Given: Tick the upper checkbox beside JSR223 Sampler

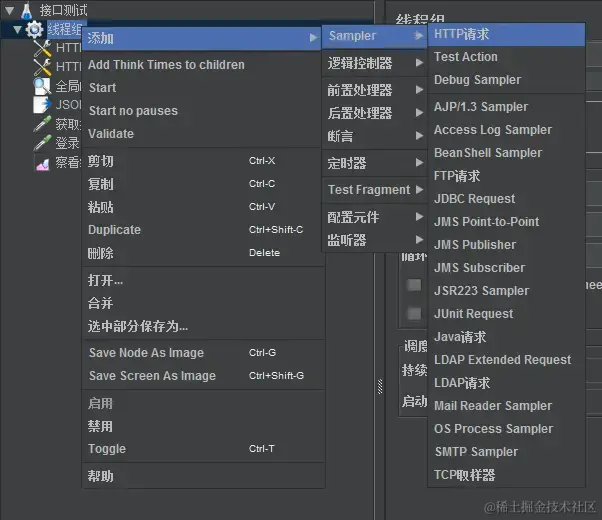Looking at the screenshot, I should [x=414, y=285].
